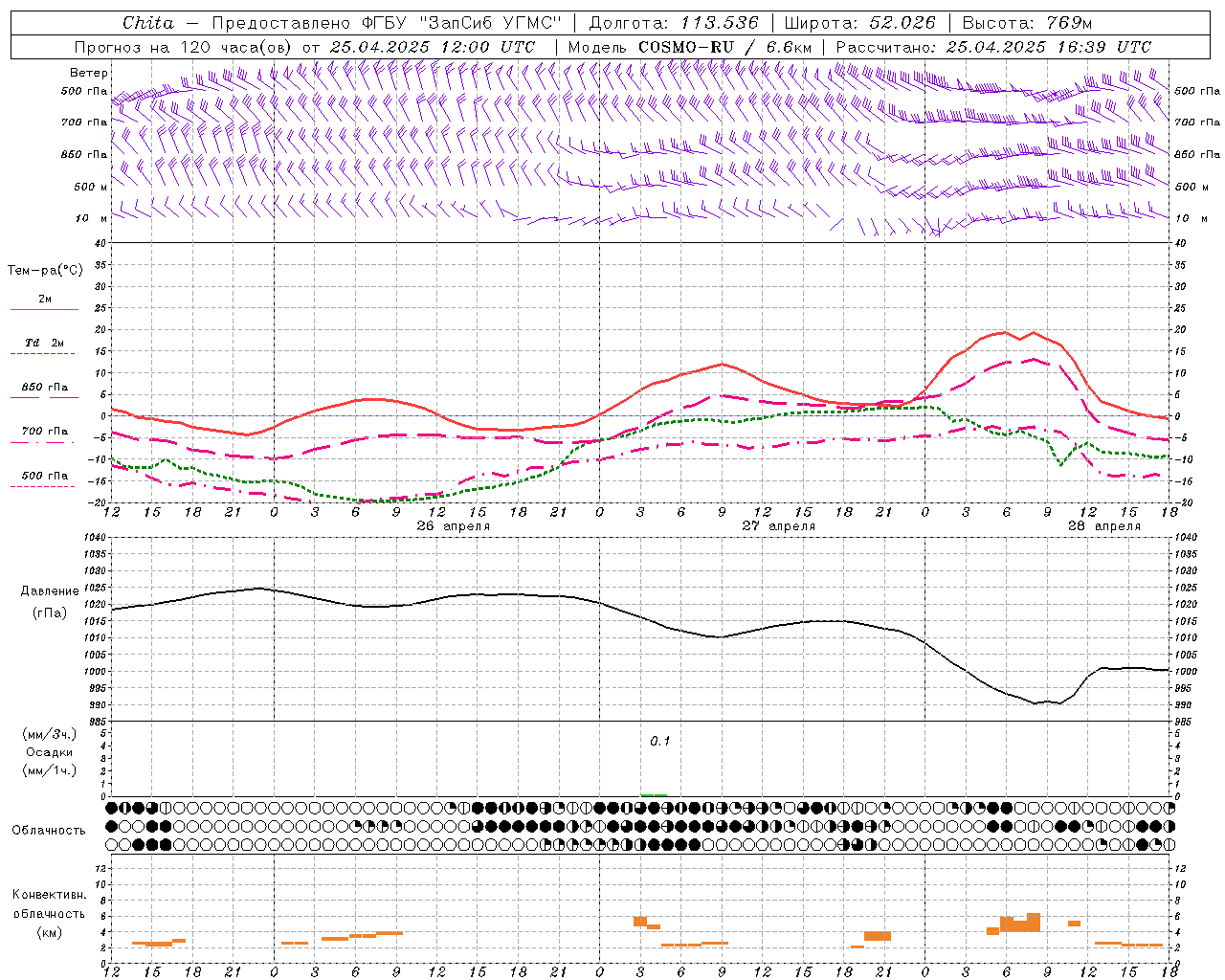Image resolution: width=1225 pixels, height=980 pixels.
Task: Click "985" on the left pressure axis
Action: [97, 722]
